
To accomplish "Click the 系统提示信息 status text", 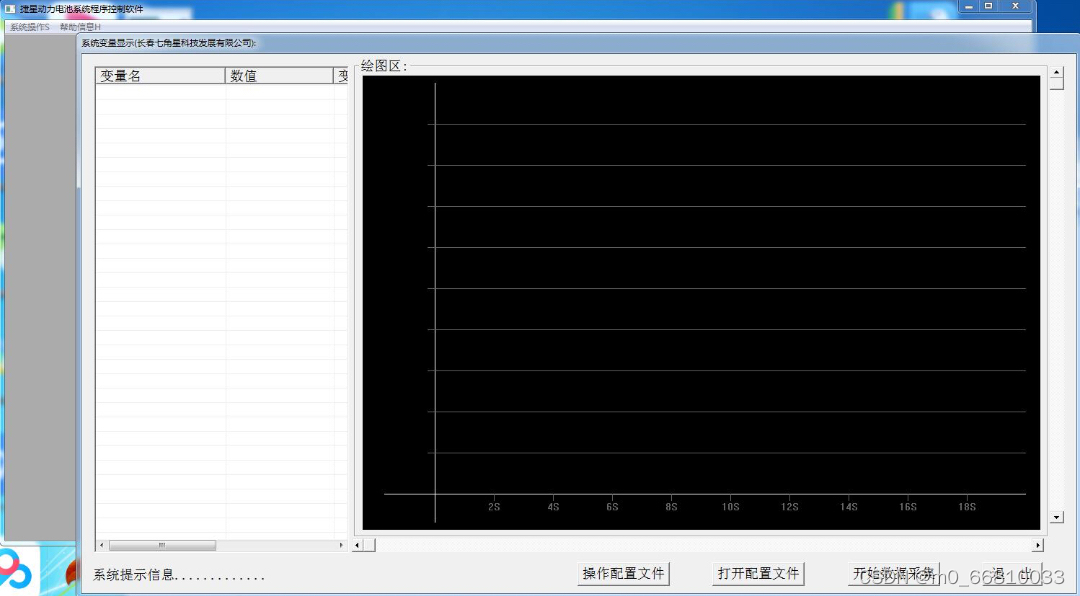I will coord(179,575).
